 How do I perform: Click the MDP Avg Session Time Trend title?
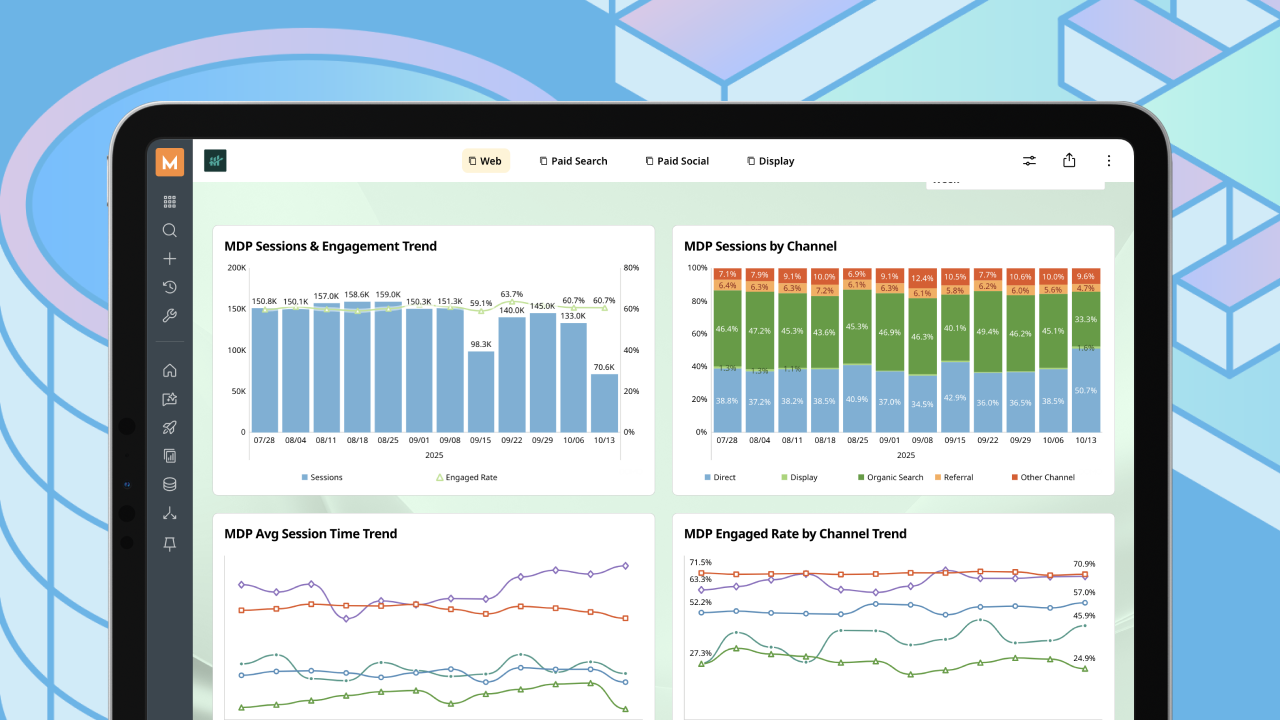pyautogui.click(x=311, y=534)
